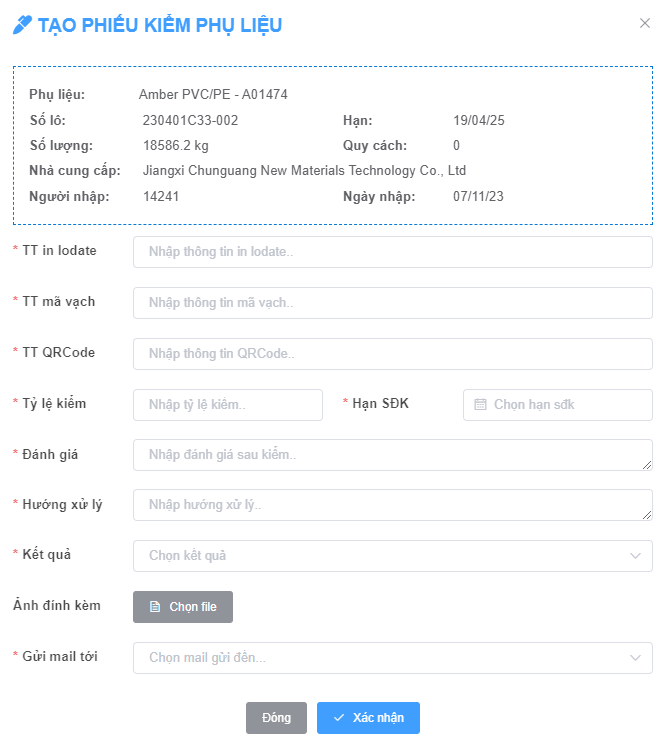Expand the Kết quả dropdown arrow
Viewport: 667px width, 747px height.
(635, 556)
